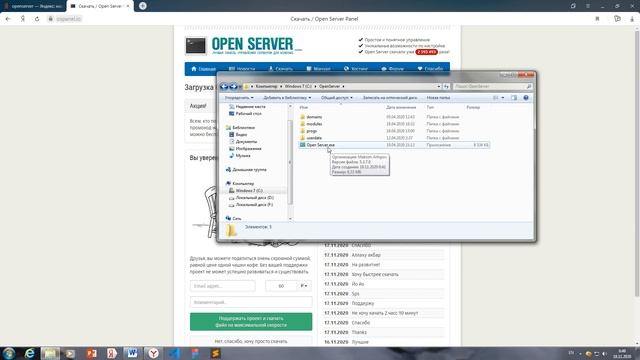This screenshot has width=640, height=360.
Task: Sort by Имя column header
Action: pos(304,107)
